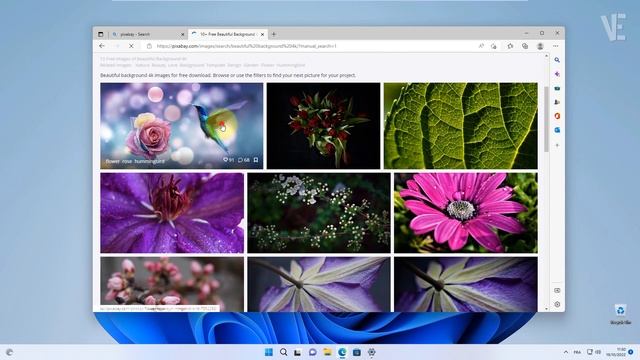Open a new browser tab

pos(274,34)
